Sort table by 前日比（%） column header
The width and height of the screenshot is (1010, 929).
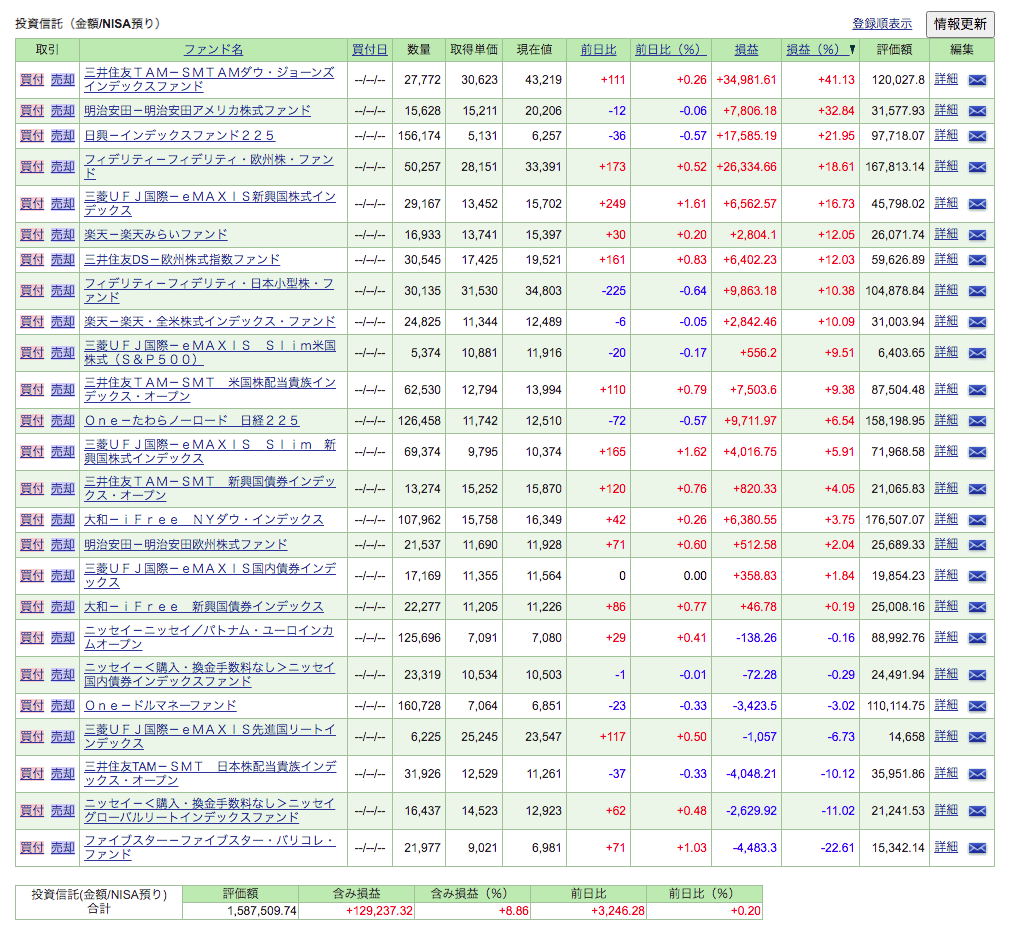(x=671, y=50)
